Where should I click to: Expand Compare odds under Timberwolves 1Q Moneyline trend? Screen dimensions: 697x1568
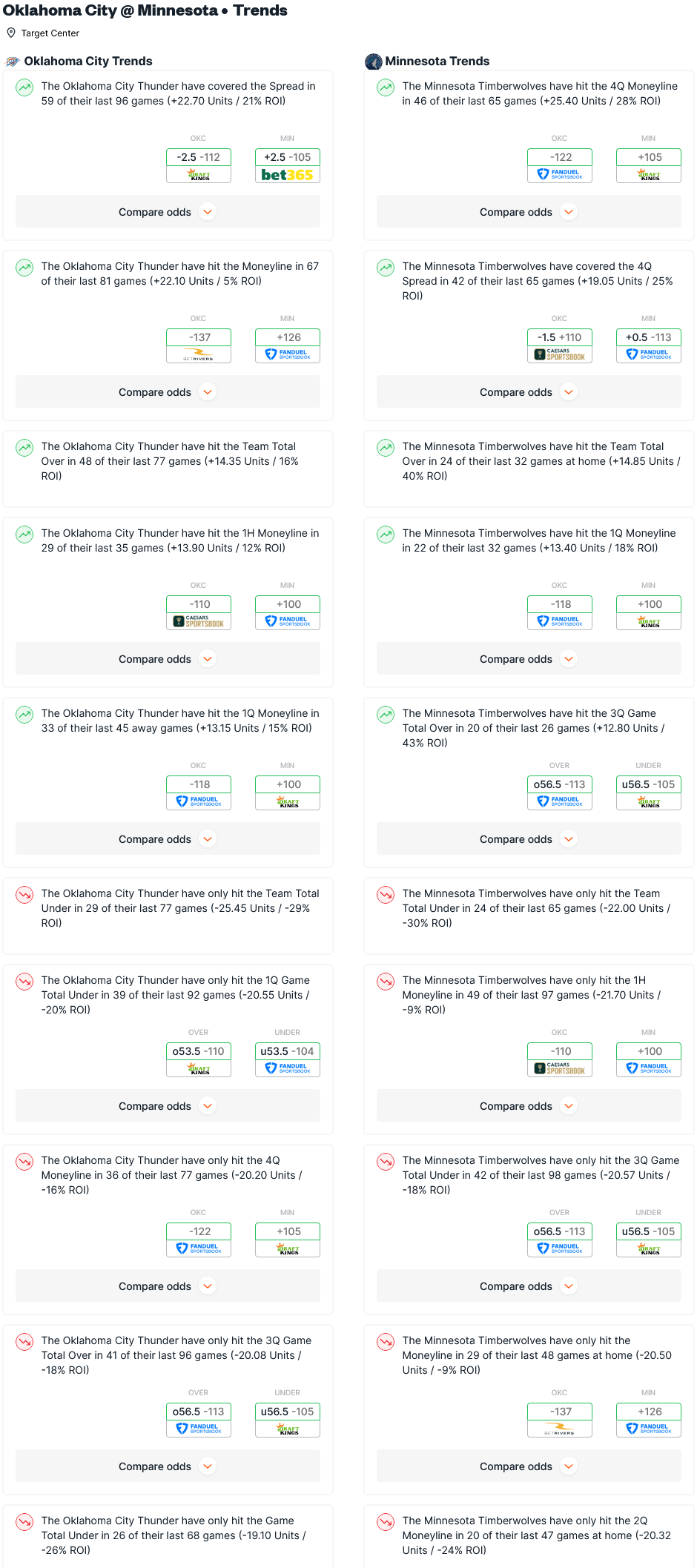pos(529,659)
